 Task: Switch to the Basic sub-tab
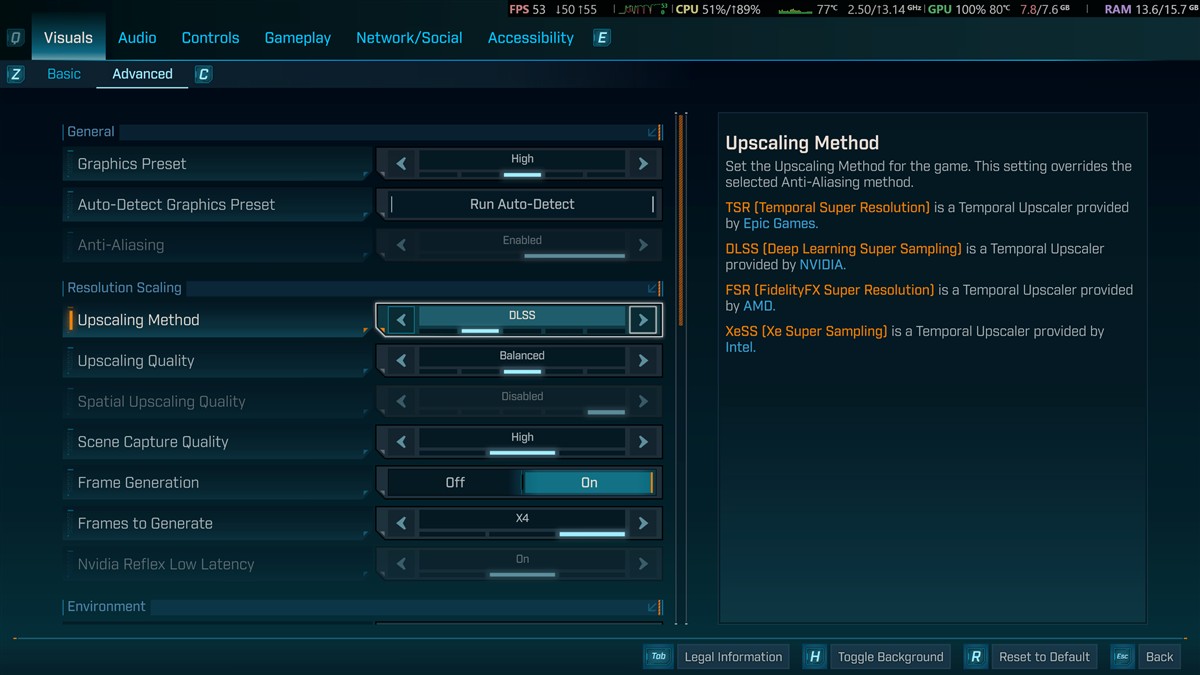pyautogui.click(x=64, y=74)
